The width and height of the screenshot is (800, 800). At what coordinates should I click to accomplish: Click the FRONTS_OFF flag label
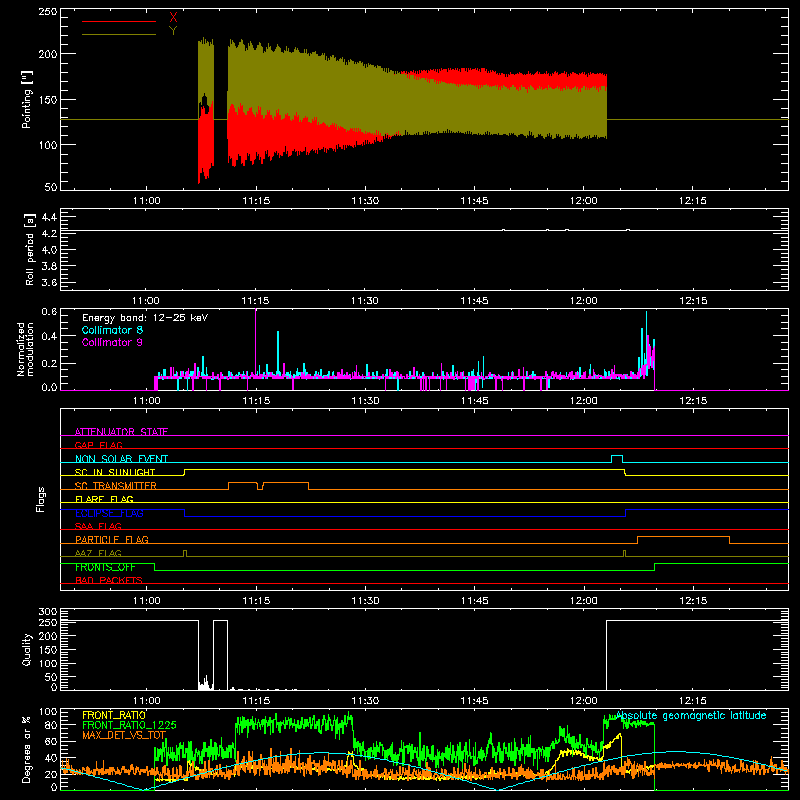[x=105, y=567]
